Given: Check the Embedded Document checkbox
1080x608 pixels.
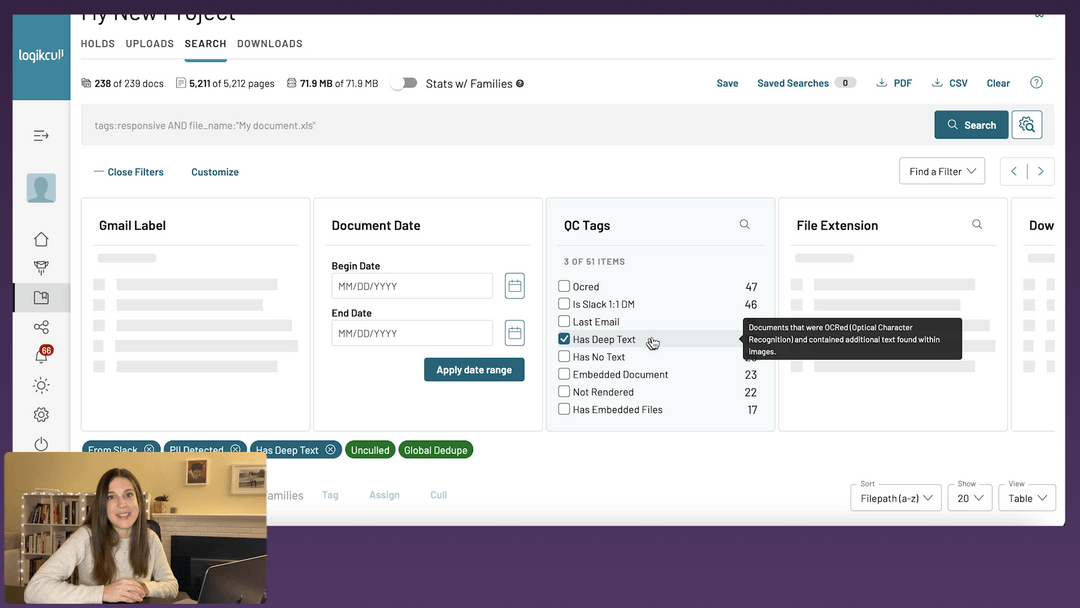Looking at the screenshot, I should tap(564, 374).
